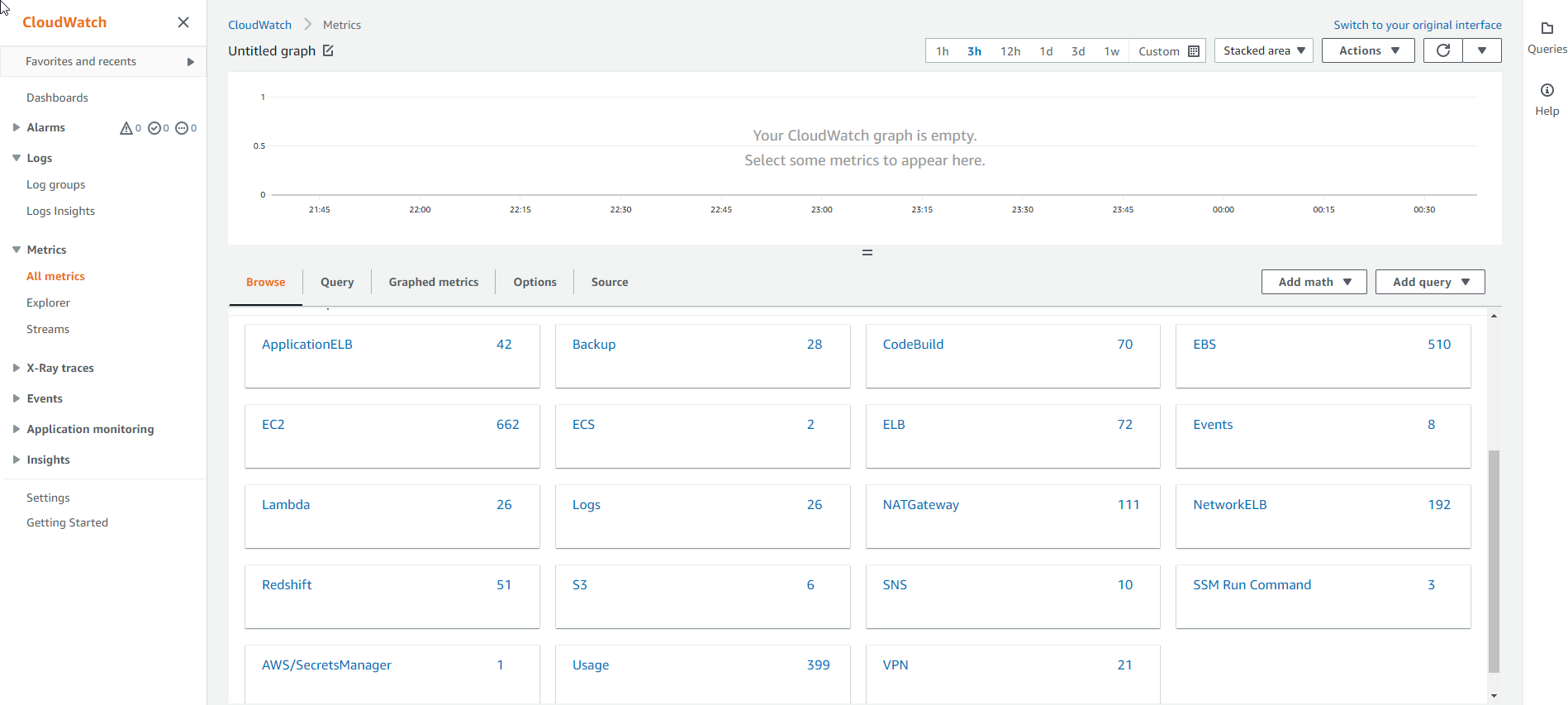Set time range to 3h
1568x705 pixels.
point(974,51)
